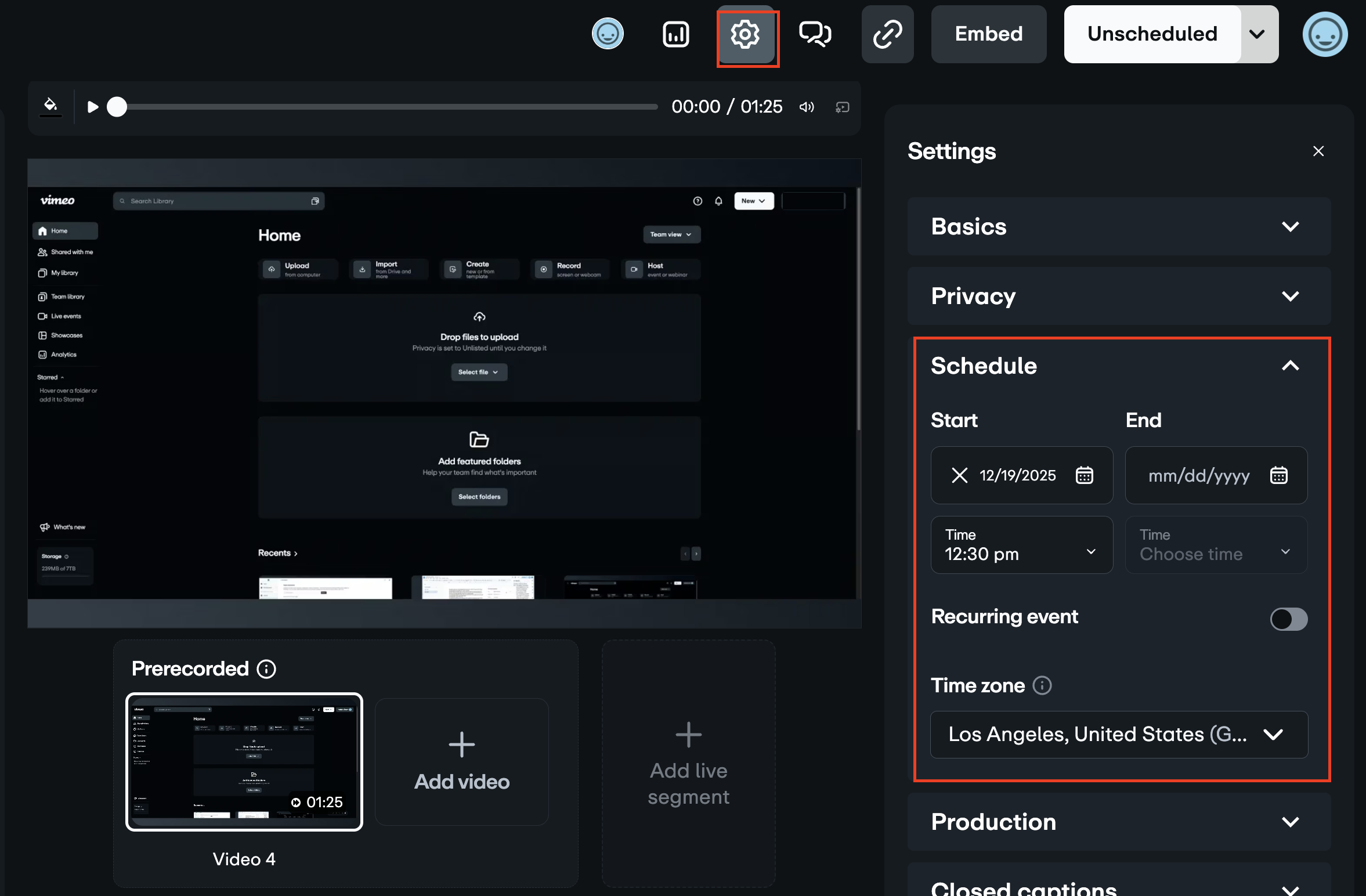
Task: Open the Start date calendar picker
Action: (1085, 475)
